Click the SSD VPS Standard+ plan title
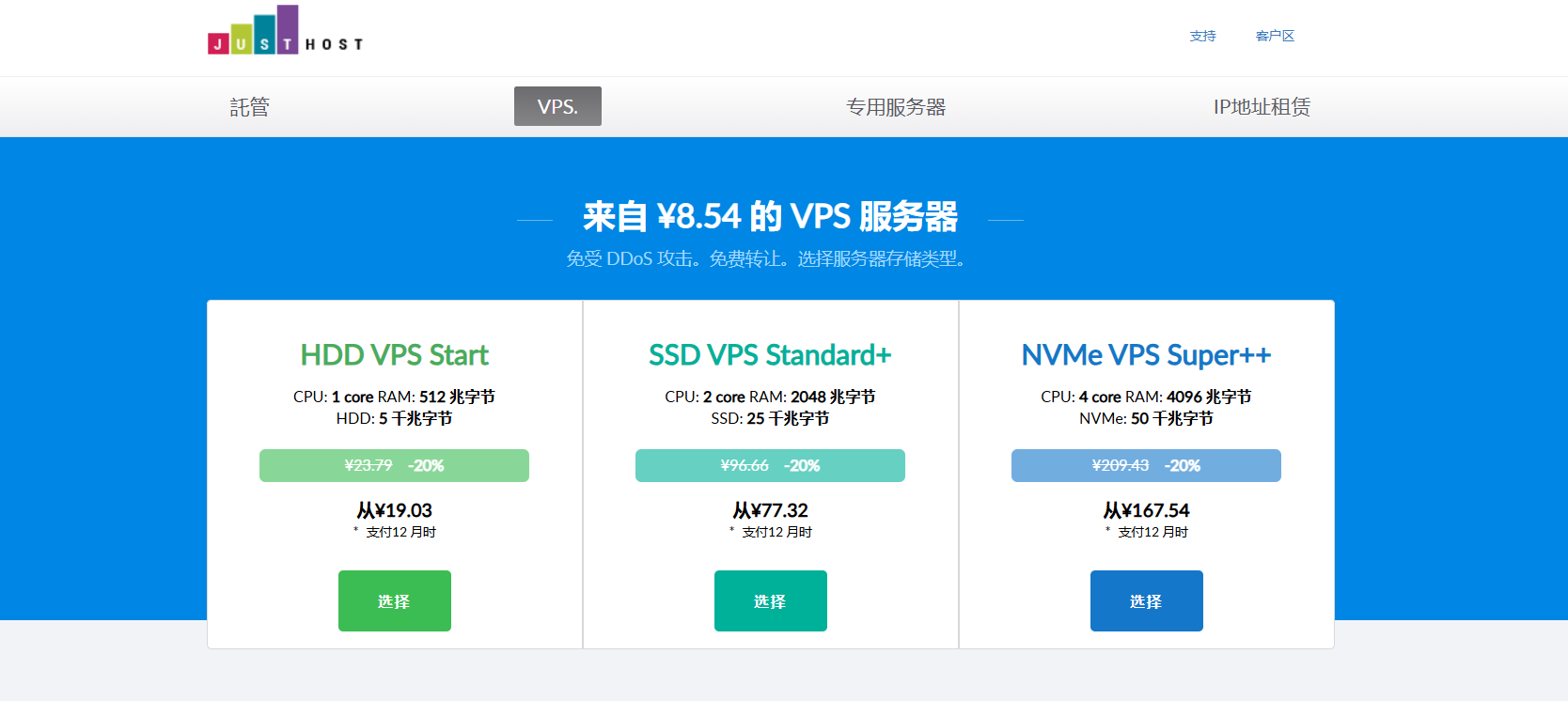1568x701 pixels. pyautogui.click(x=770, y=355)
